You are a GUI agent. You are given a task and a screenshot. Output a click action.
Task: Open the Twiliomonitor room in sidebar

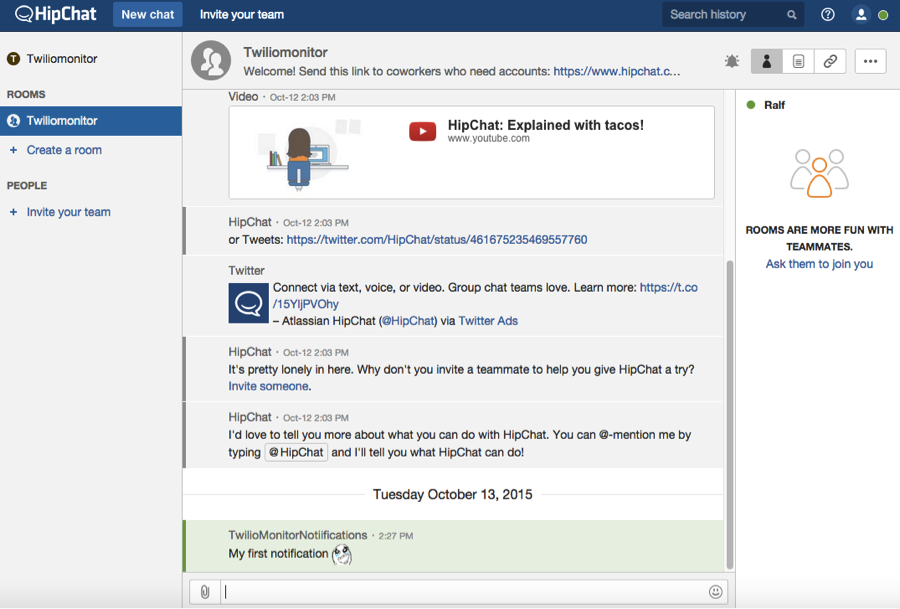[x=91, y=121]
